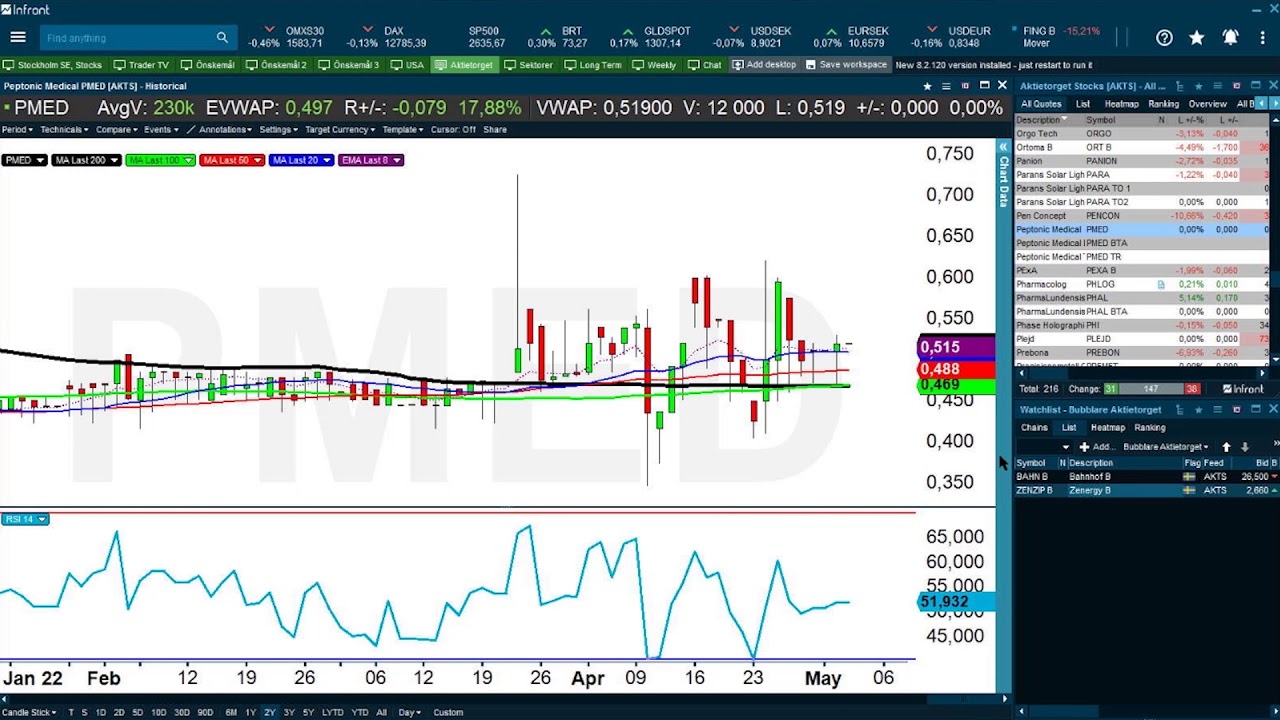This screenshot has width=1280, height=720.
Task: Open the Bubblare Aktietorget list dropdown
Action: click(1165, 447)
